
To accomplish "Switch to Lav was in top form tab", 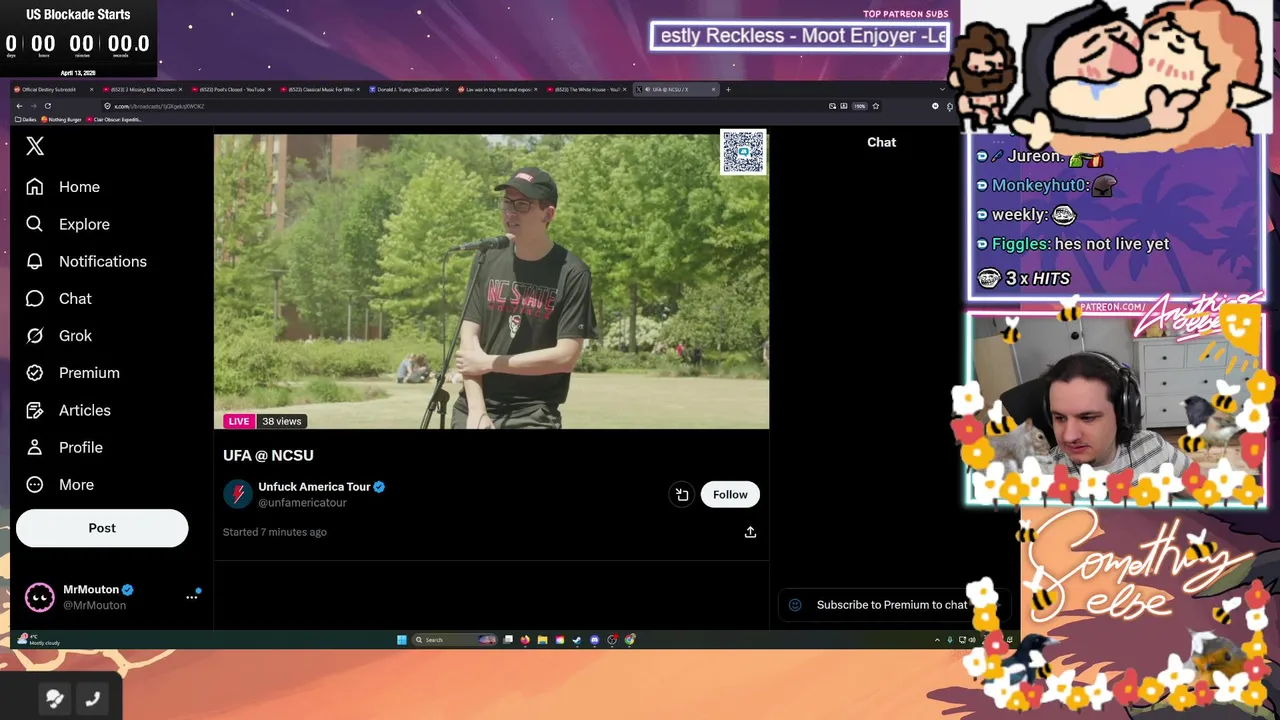I will 497,90.
